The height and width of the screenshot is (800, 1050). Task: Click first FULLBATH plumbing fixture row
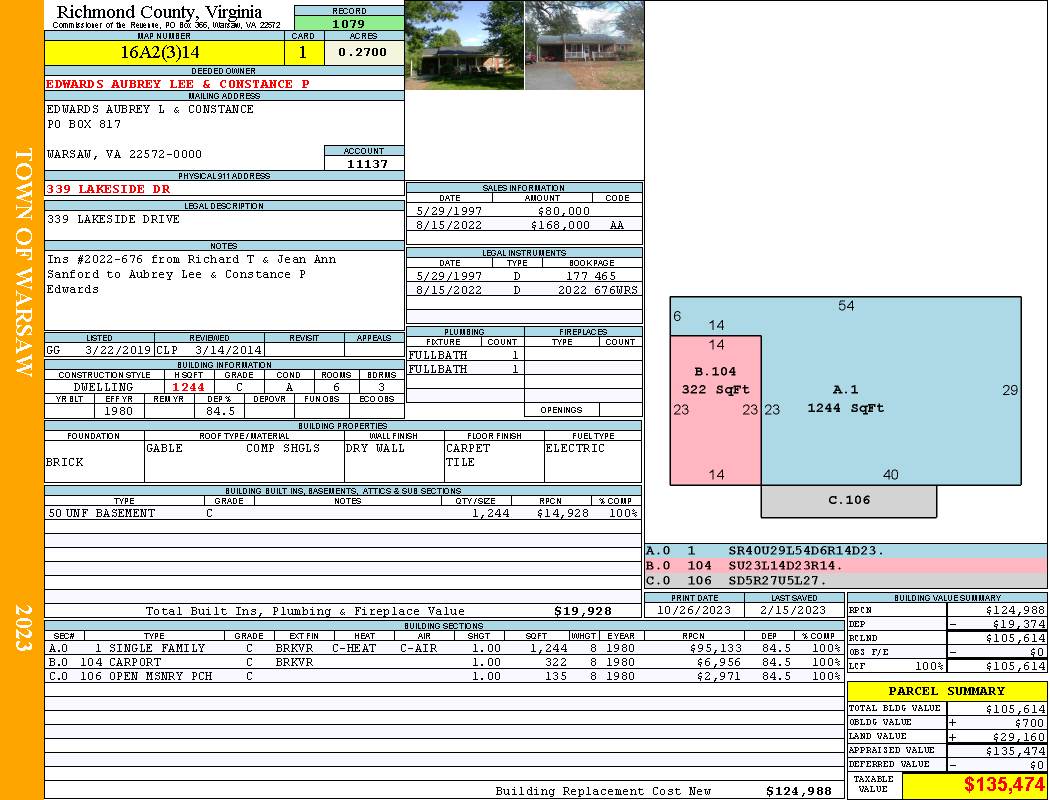point(465,355)
